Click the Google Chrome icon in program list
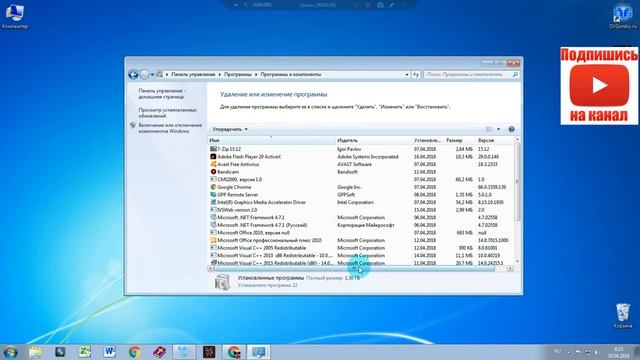 pos(213,187)
